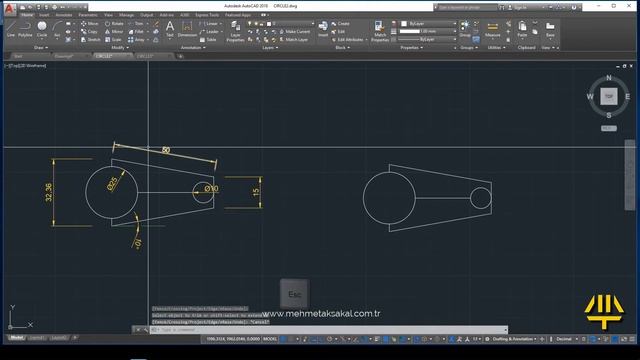Insert a Table from the Annotation panel
640x360 pixels.
208,40
